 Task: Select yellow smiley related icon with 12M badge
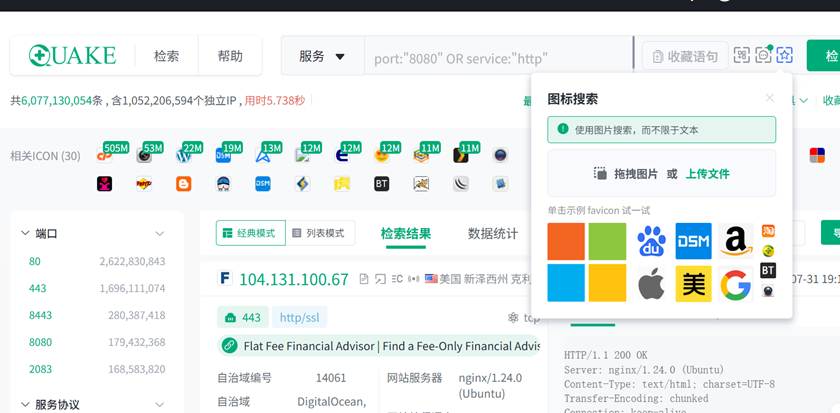coord(381,155)
